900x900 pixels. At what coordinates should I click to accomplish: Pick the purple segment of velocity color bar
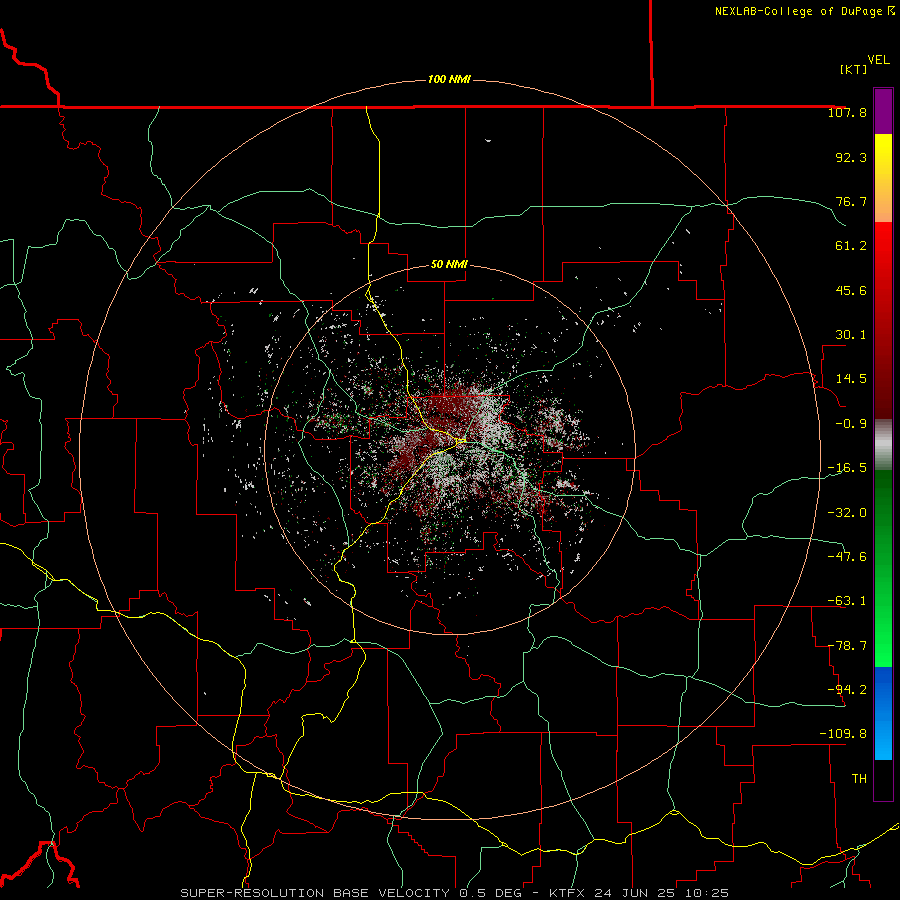pos(883,111)
